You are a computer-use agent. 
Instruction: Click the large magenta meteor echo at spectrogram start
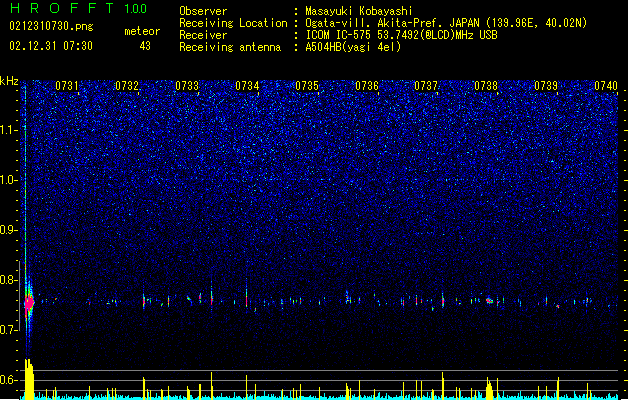pos(29,303)
